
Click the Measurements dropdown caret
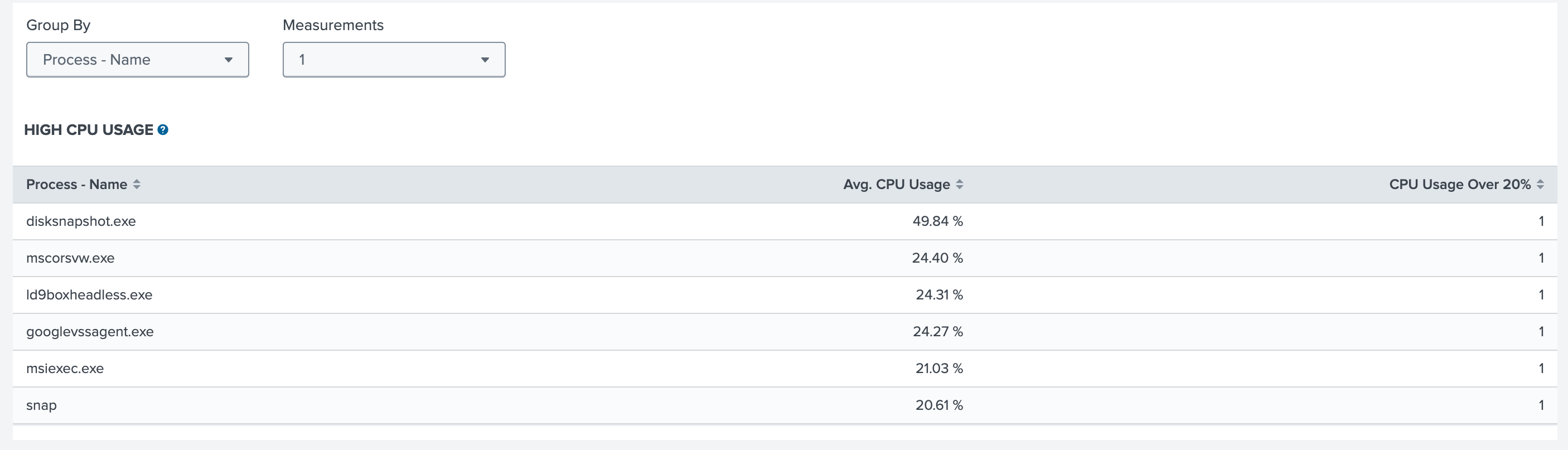pos(485,60)
